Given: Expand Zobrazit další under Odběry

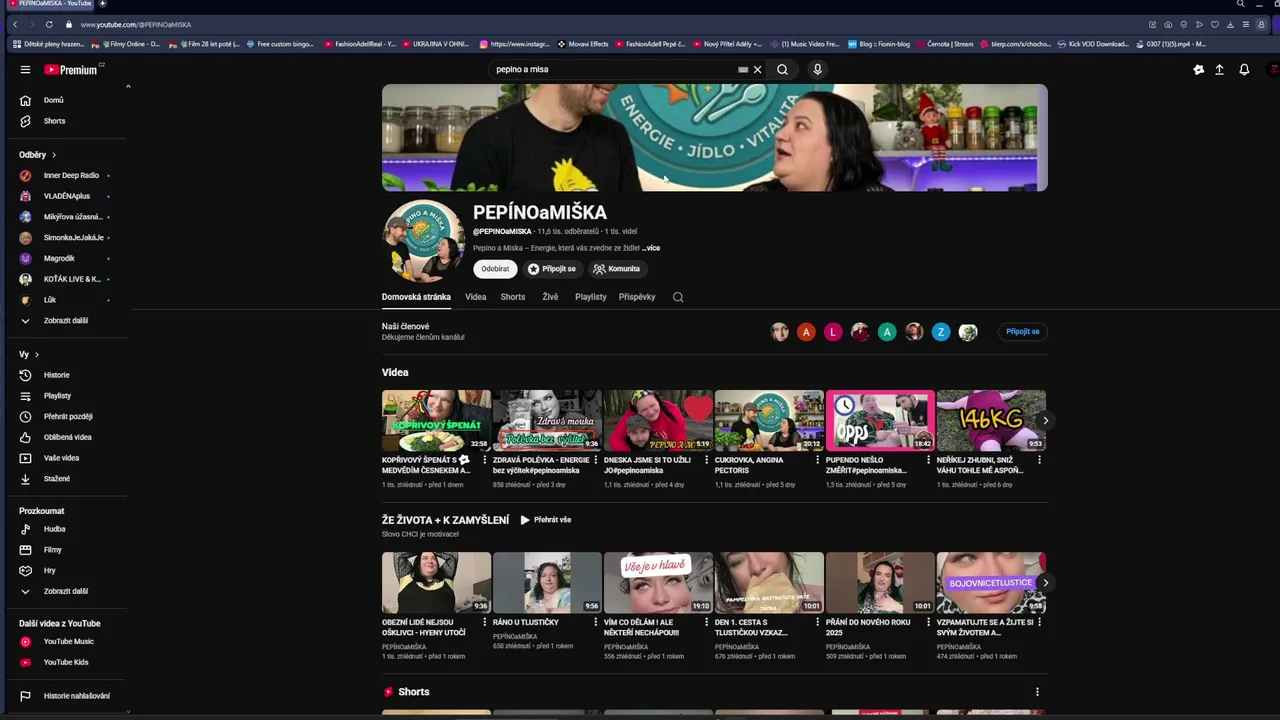Looking at the screenshot, I should [65, 321].
